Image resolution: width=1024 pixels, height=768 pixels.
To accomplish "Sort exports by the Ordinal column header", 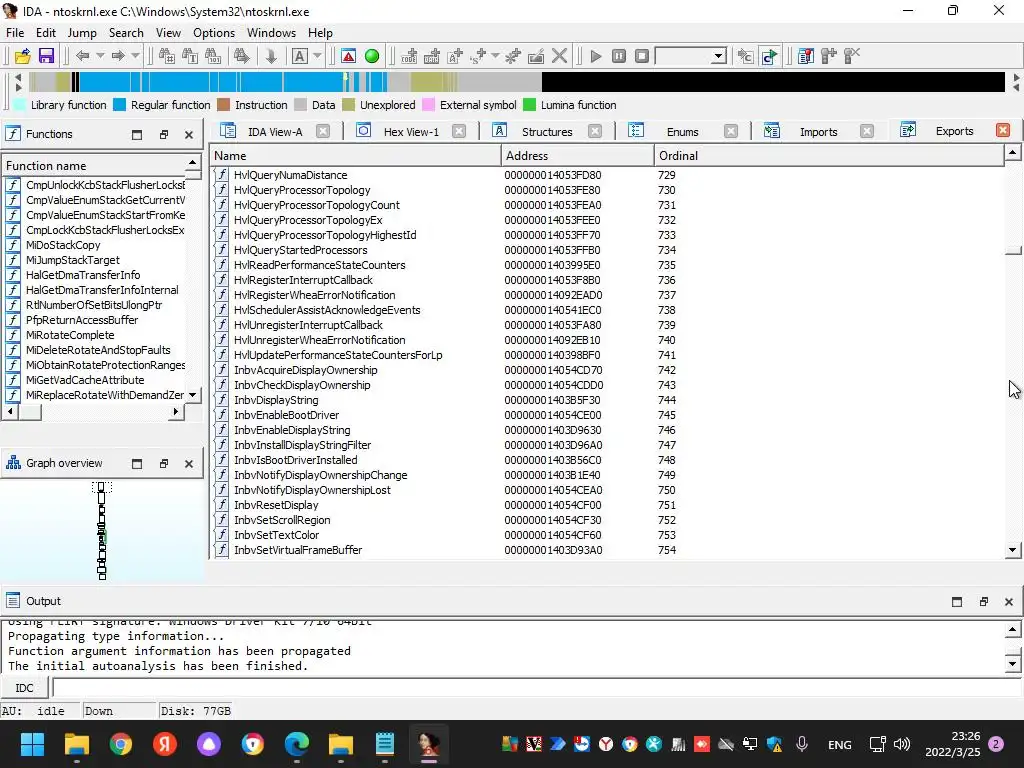I will click(x=829, y=156).
